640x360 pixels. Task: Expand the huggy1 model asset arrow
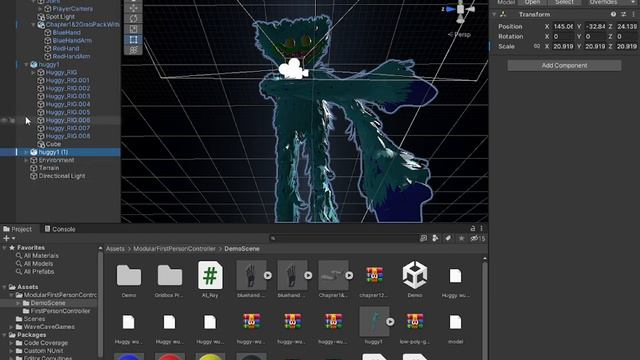(x=390, y=322)
